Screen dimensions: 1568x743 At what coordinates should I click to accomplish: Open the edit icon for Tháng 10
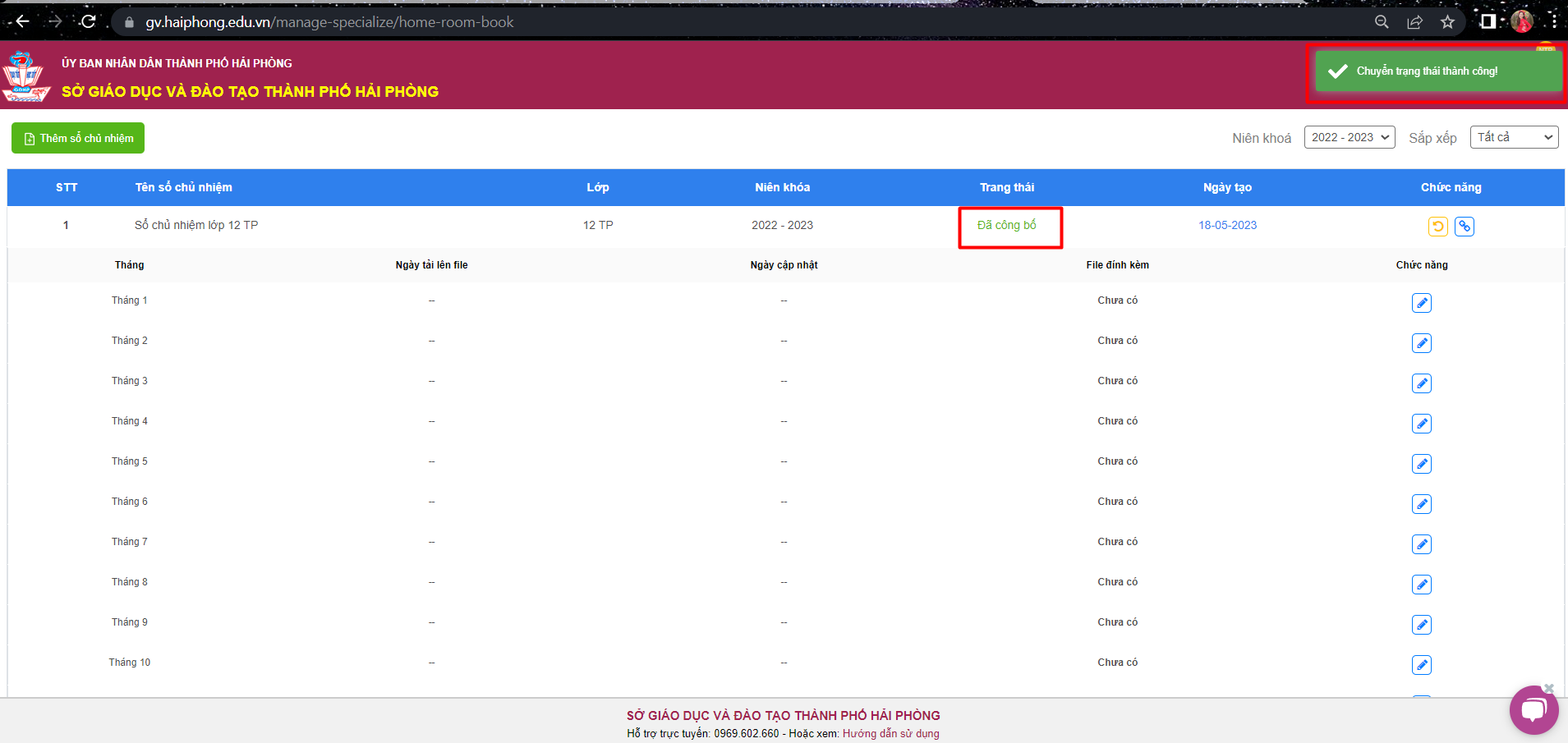coord(1421,665)
